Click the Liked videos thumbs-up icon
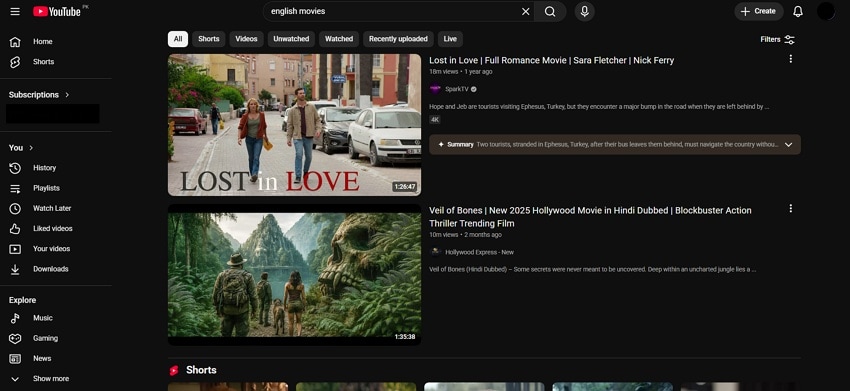The height and width of the screenshot is (391, 850). click(15, 229)
